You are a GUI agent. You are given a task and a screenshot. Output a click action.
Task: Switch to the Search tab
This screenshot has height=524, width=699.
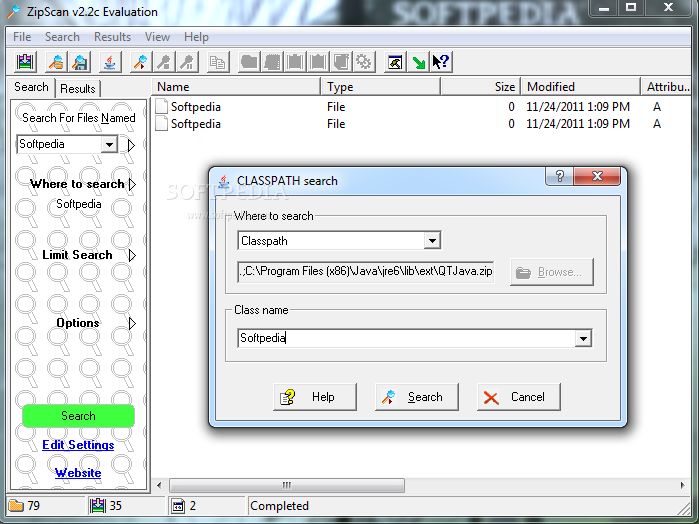pos(31,87)
